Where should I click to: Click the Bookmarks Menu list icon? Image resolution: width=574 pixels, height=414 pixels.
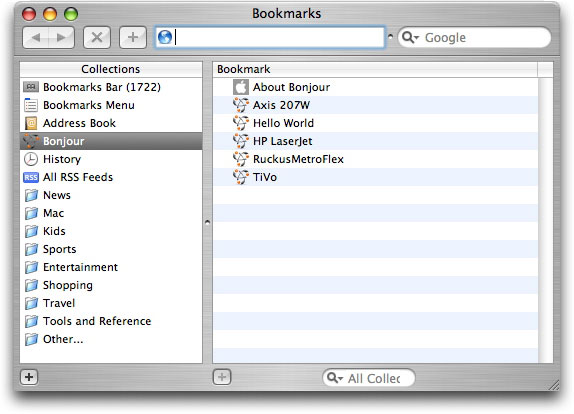tap(31, 105)
